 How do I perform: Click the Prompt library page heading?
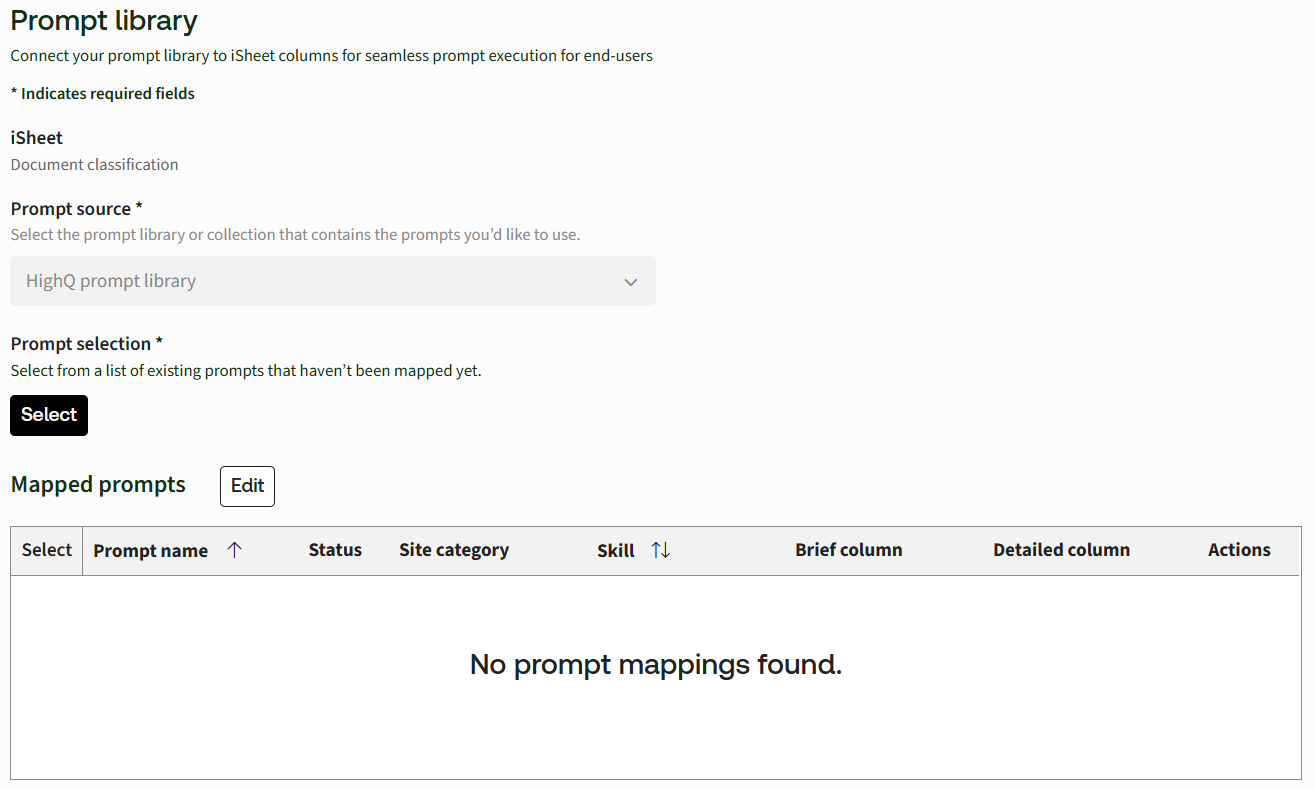(104, 21)
